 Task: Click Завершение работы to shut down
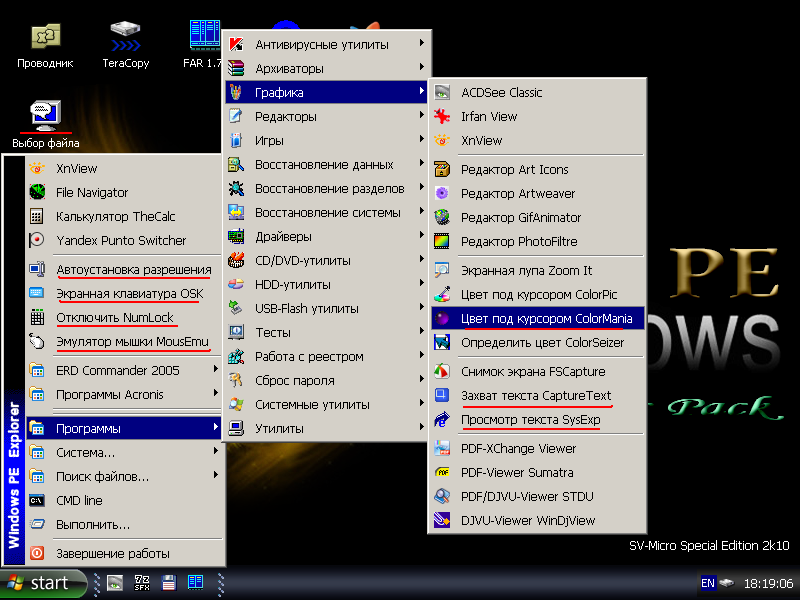[x=112, y=553]
